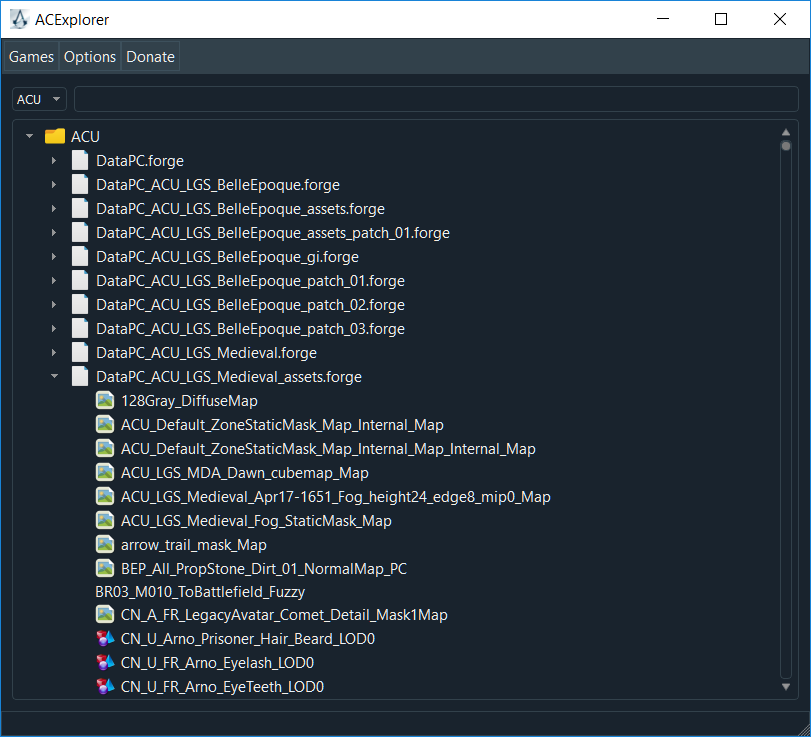Click the ACExplorer logo in title bar
The width and height of the screenshot is (811, 737).
pyautogui.click(x=20, y=19)
